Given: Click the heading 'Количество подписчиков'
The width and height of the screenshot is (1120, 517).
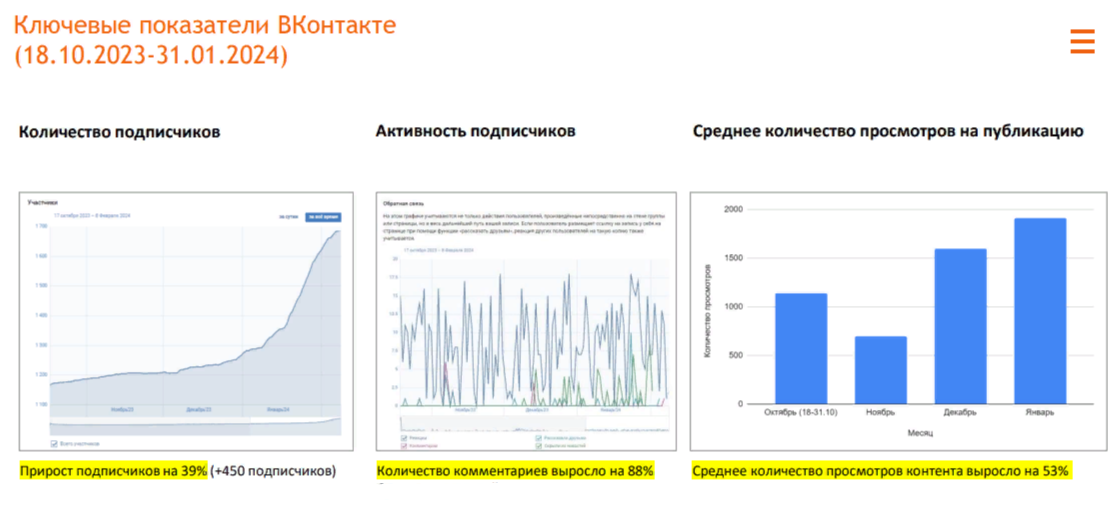Looking at the screenshot, I should coord(119,132).
